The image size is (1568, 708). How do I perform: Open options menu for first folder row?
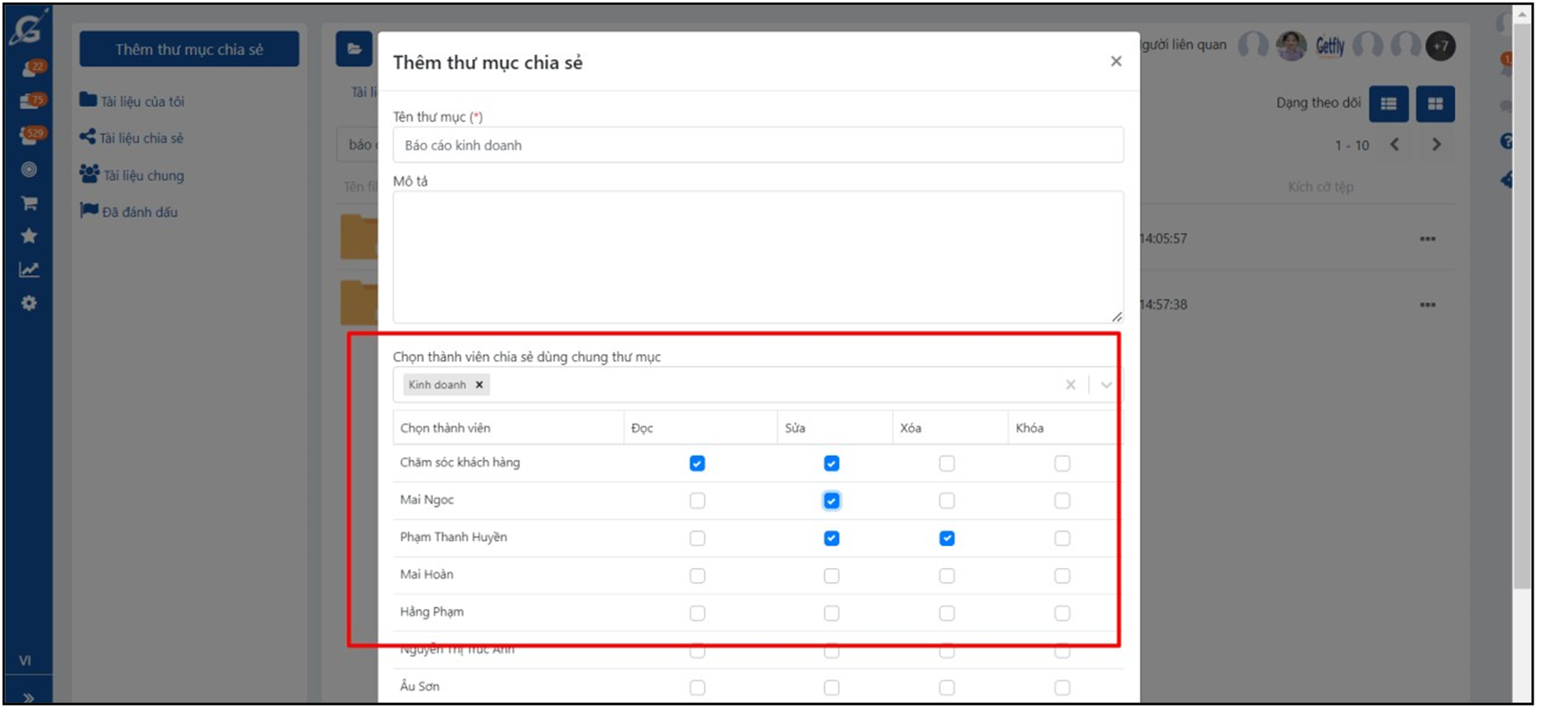[1427, 239]
